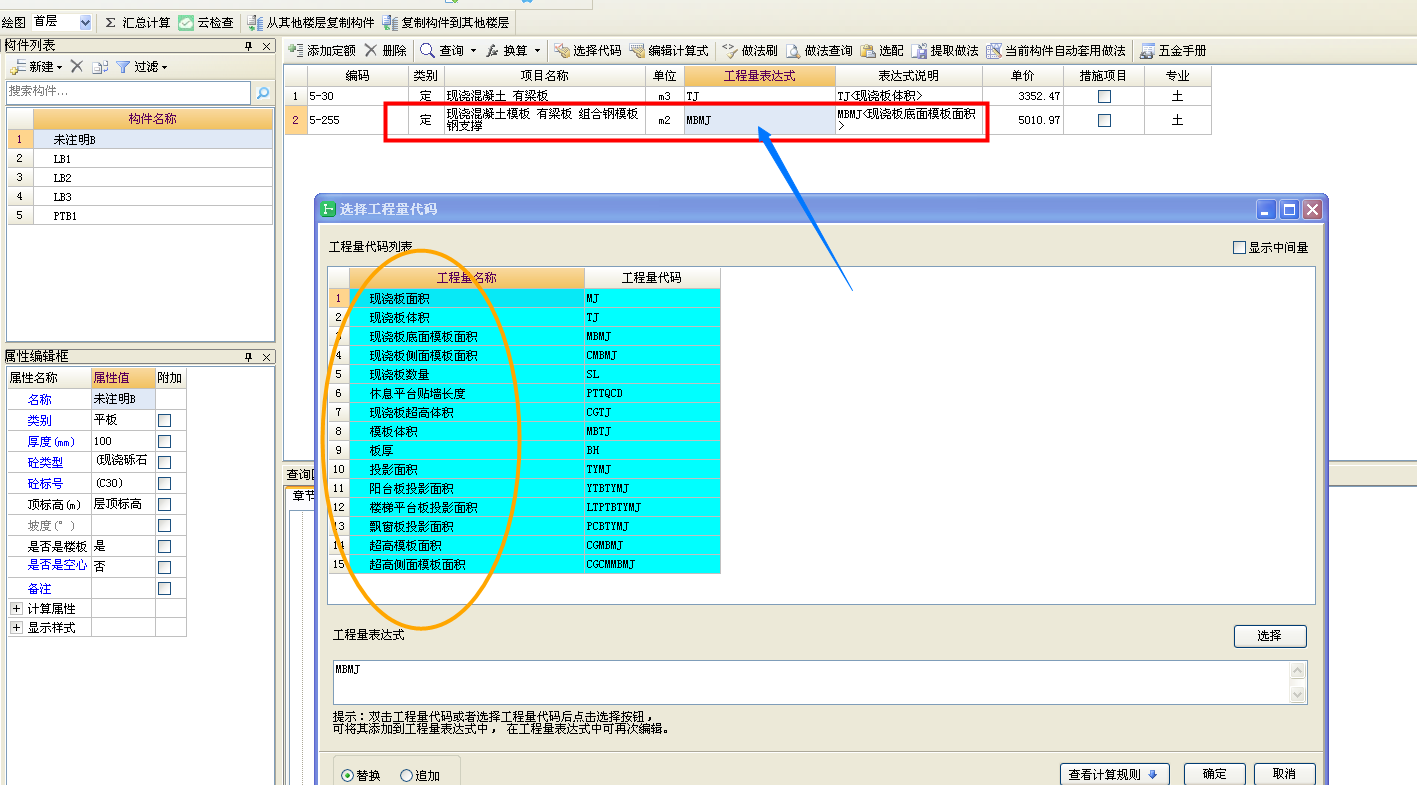
Task: Confirm with the 确定 button
Action: point(1214,774)
